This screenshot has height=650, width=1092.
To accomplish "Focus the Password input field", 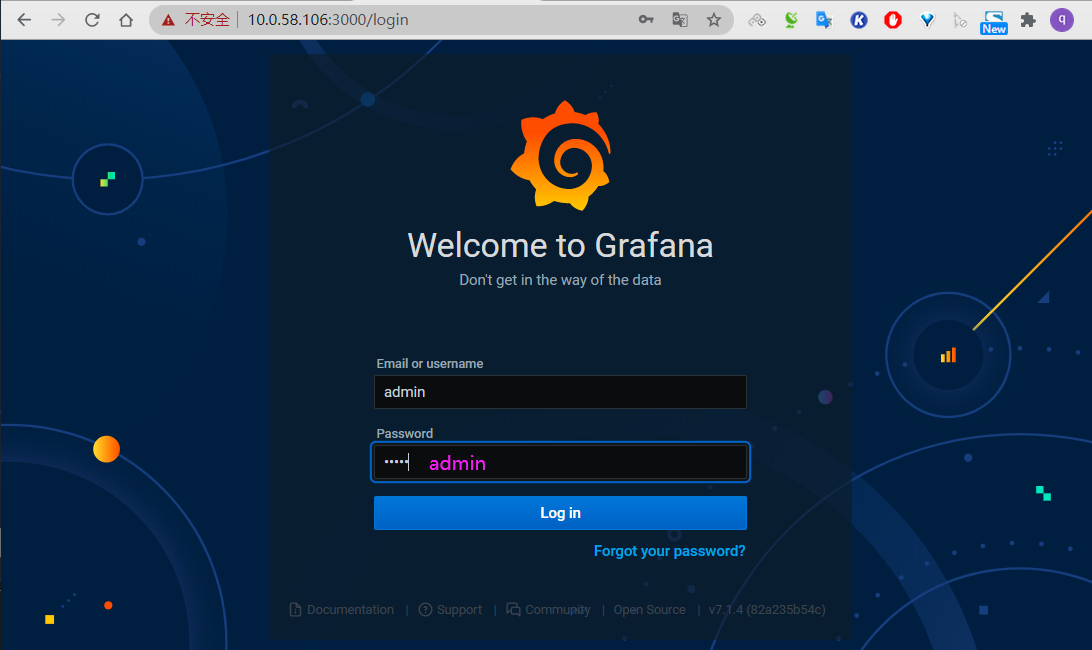I will [560, 462].
